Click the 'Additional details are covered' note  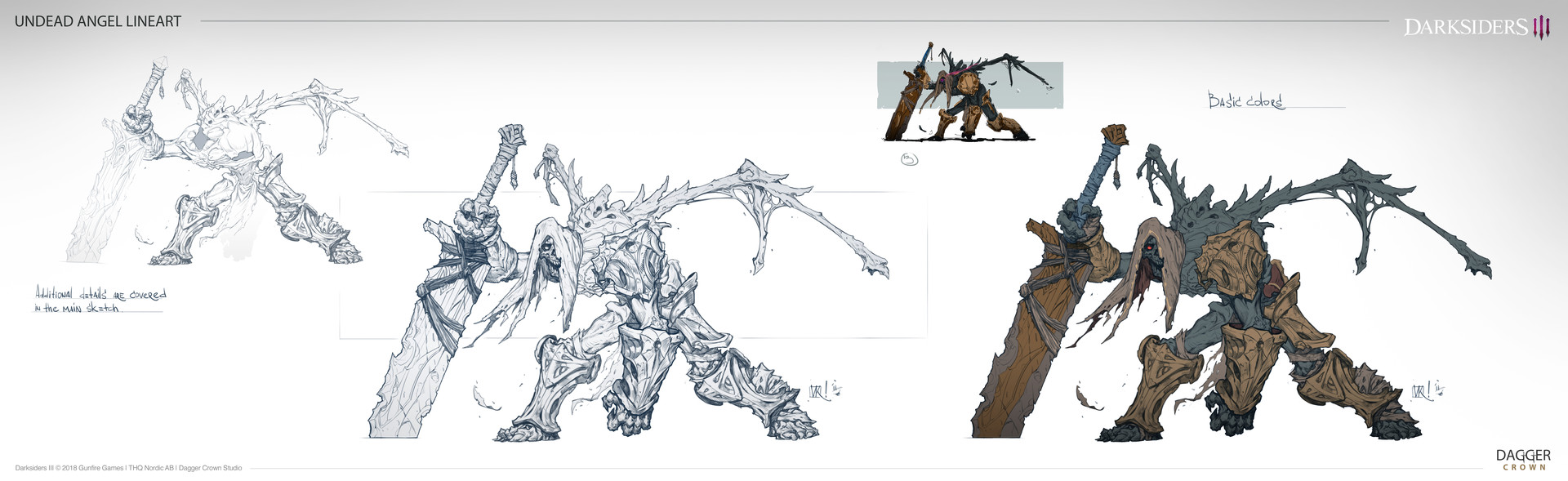coord(100,300)
